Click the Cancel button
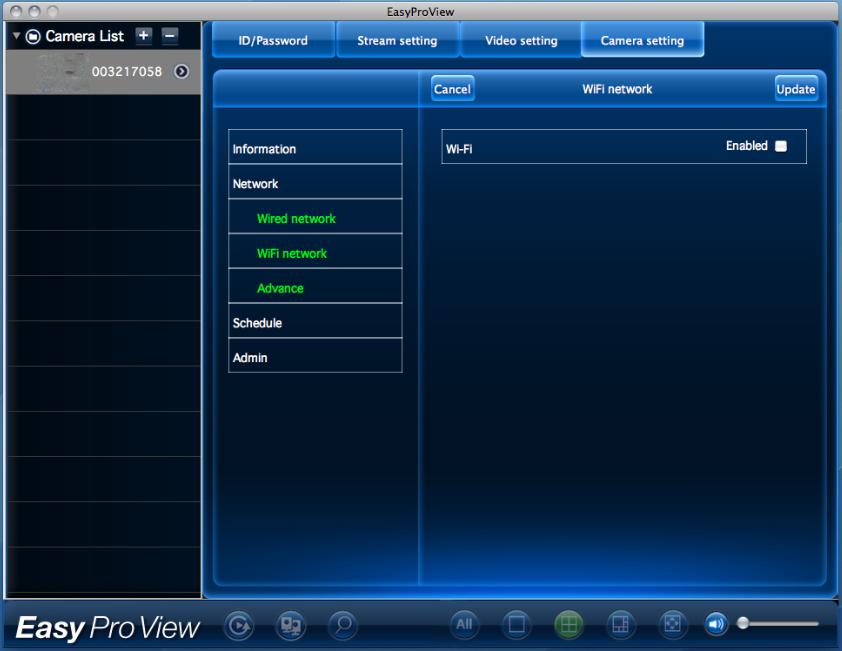Image resolution: width=842 pixels, height=651 pixels. tap(452, 89)
